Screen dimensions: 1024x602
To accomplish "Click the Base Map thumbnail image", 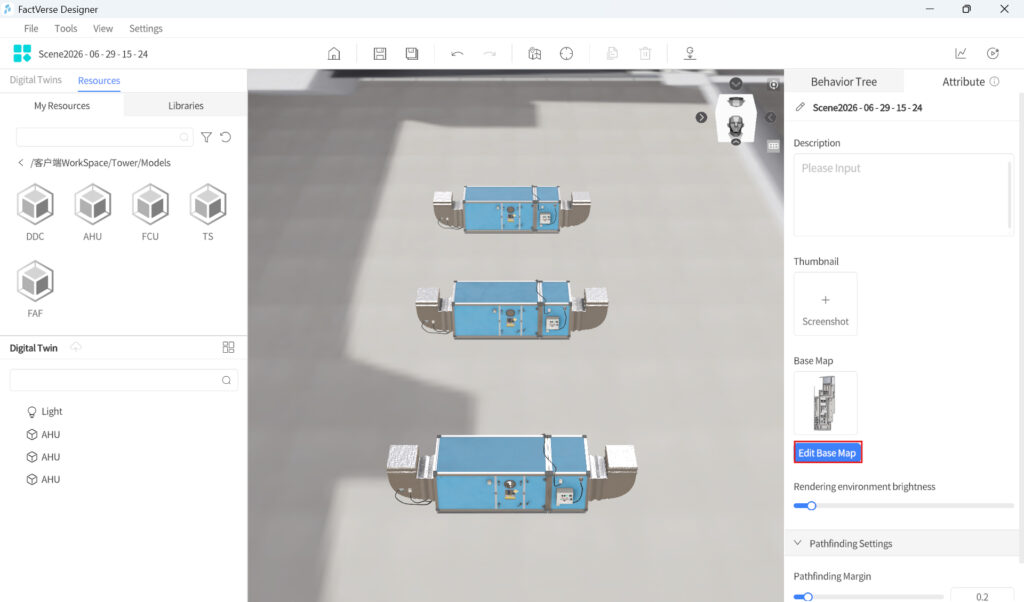I will [825, 403].
